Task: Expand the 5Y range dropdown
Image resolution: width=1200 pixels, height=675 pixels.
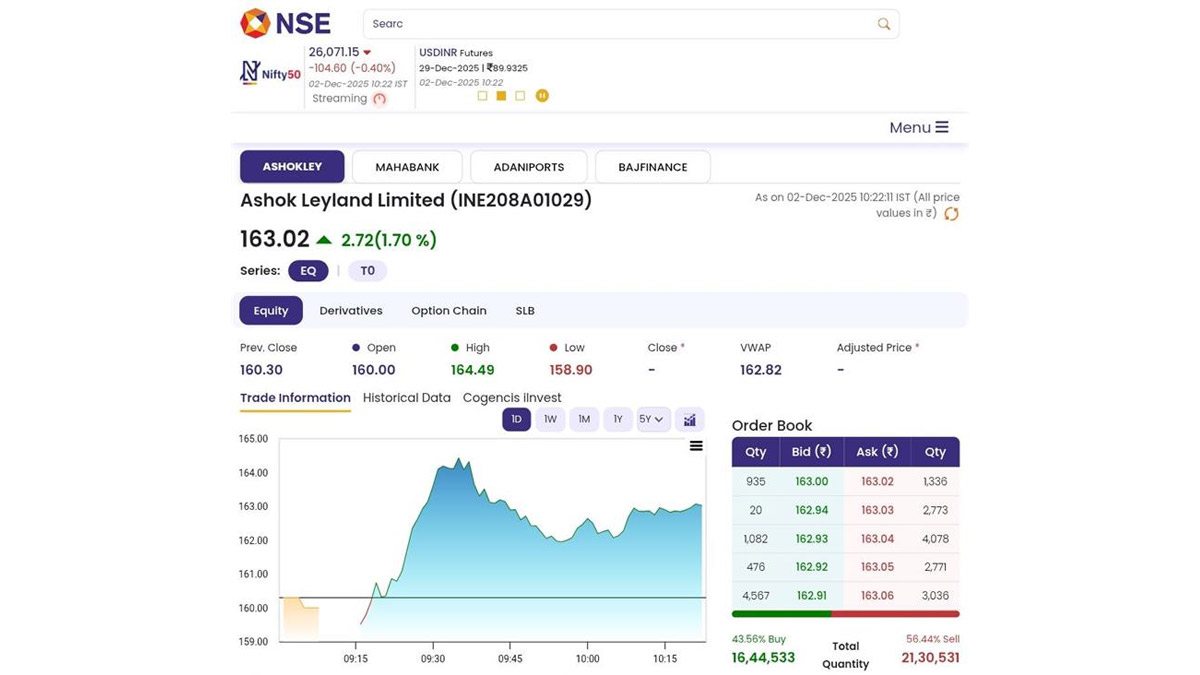Action: tap(653, 420)
